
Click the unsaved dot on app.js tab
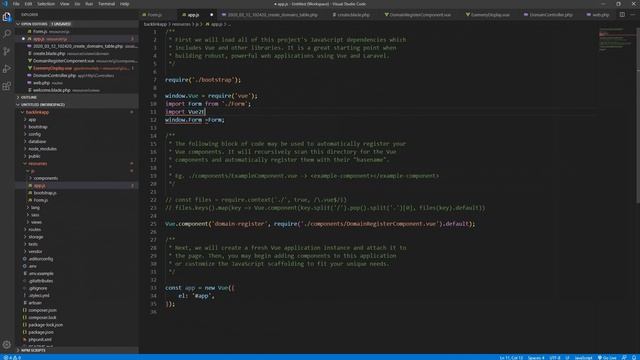pyautogui.click(x=211, y=15)
